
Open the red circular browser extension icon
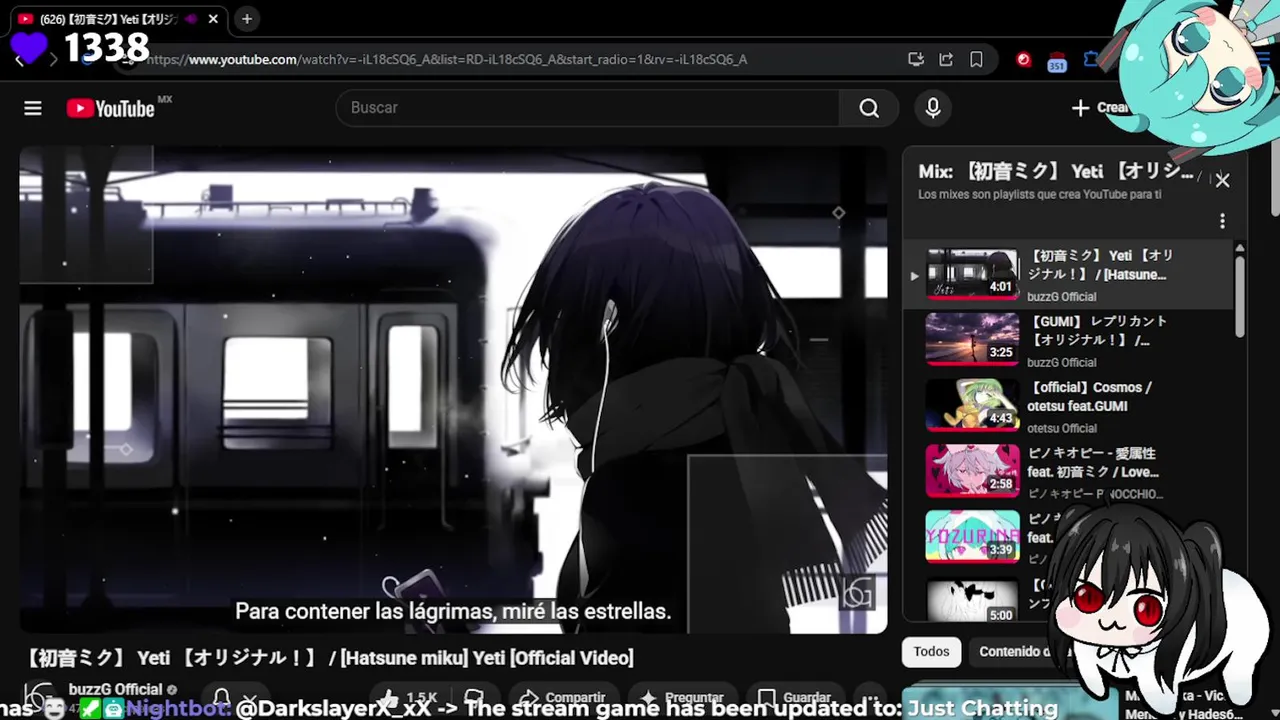pos(1023,59)
